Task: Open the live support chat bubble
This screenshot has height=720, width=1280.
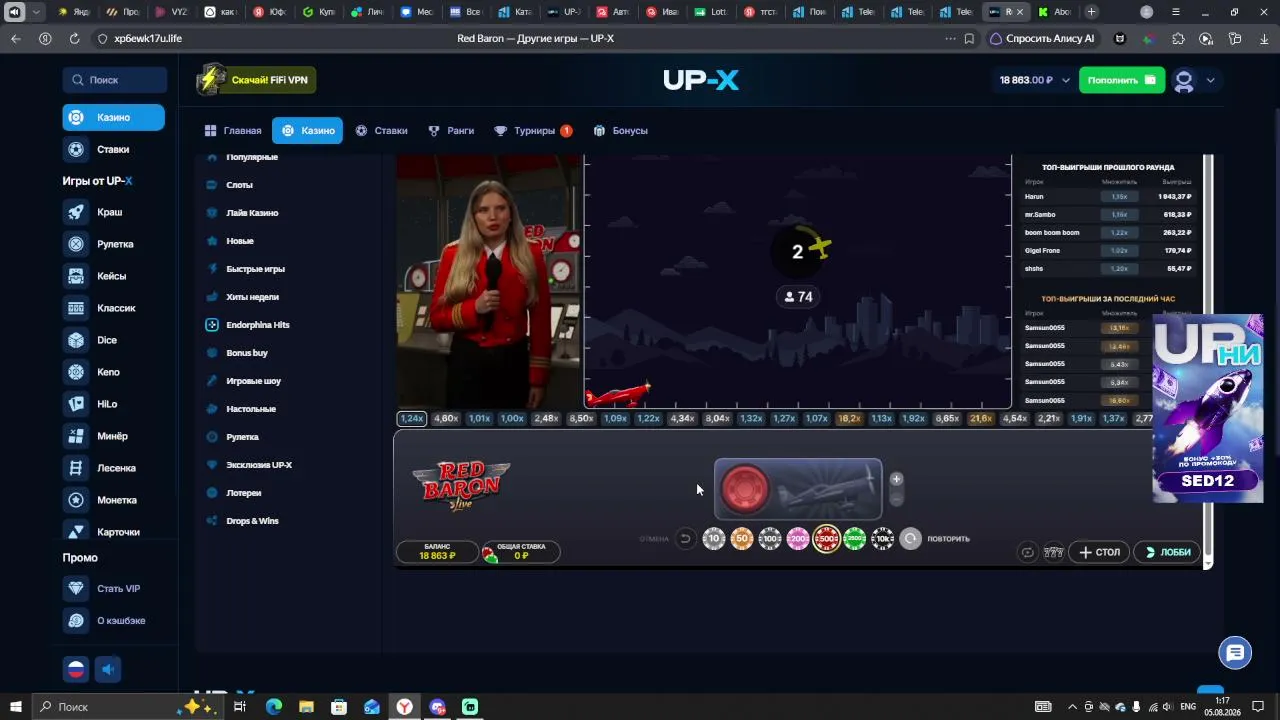Action: click(x=1236, y=653)
